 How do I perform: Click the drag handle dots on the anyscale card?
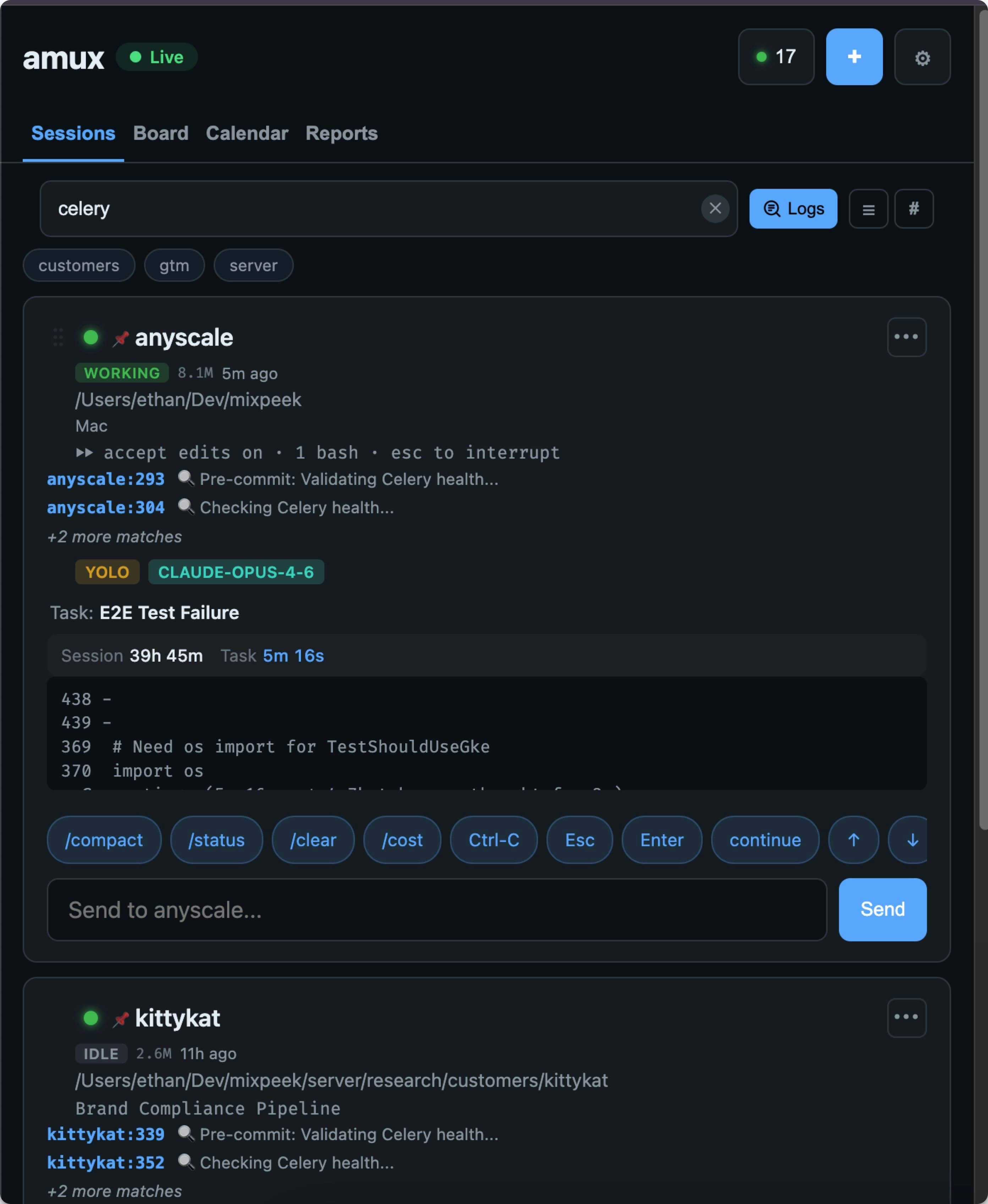(x=57, y=337)
